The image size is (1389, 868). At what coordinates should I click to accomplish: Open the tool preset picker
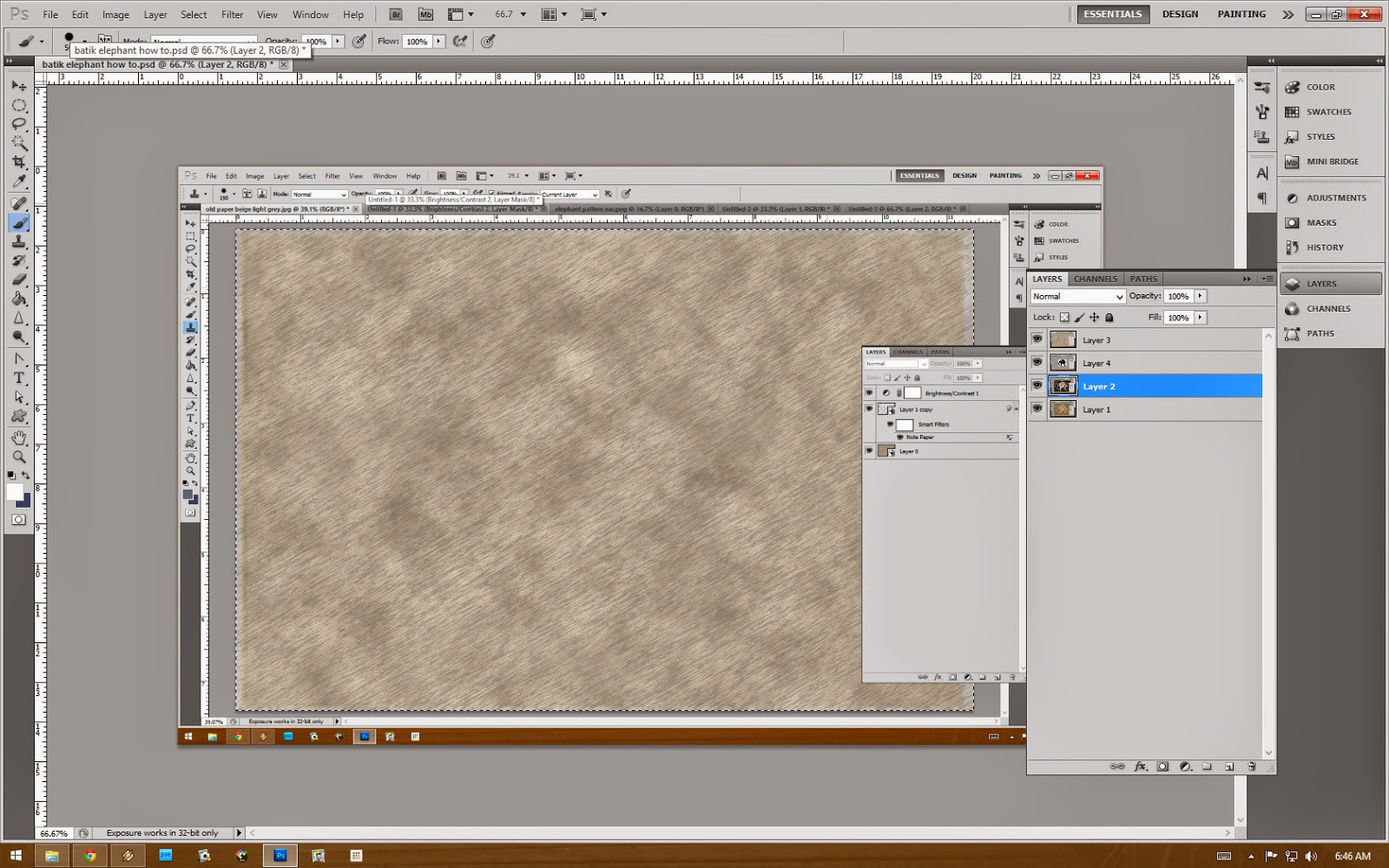click(x=30, y=41)
